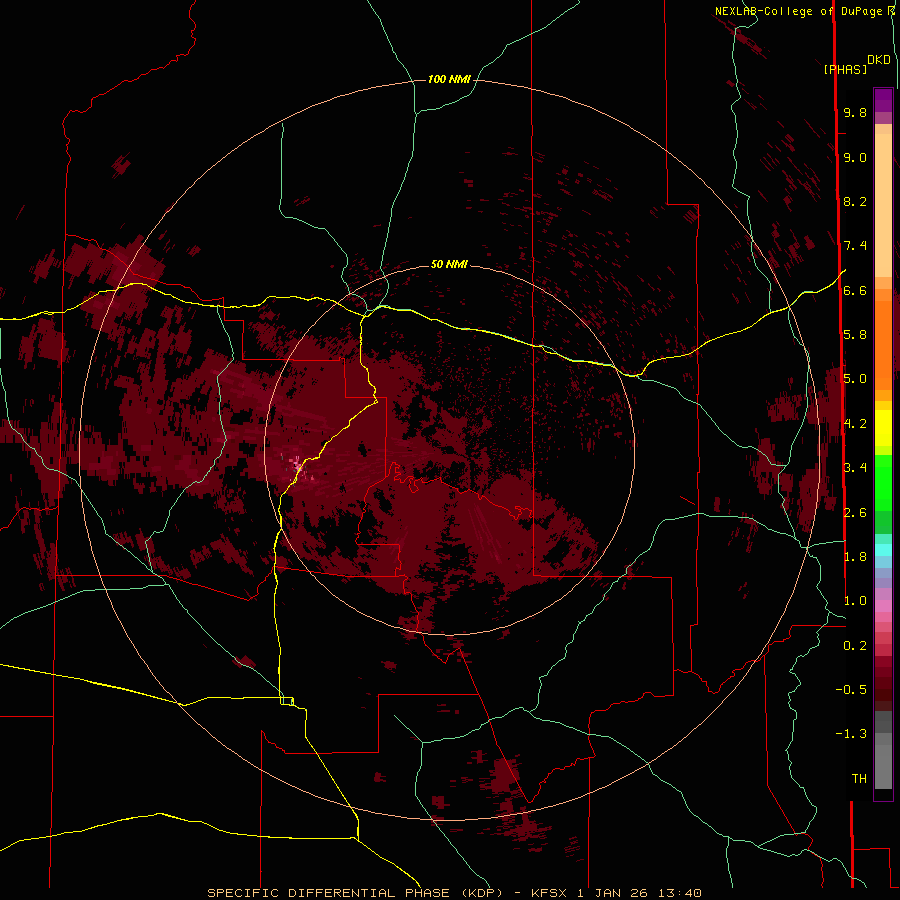Click the 4.2 value on the legend

(x=855, y=424)
